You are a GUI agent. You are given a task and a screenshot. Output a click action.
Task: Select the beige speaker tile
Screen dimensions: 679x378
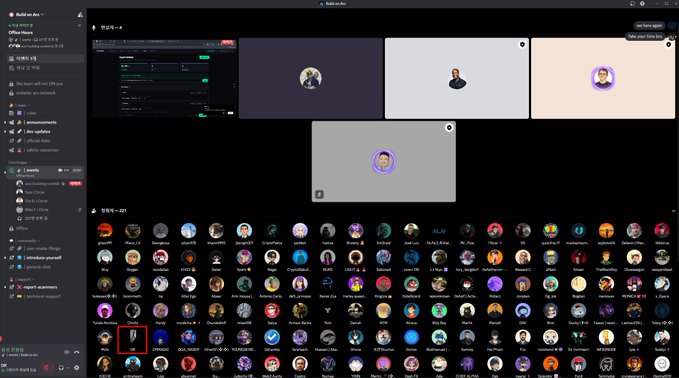click(603, 78)
